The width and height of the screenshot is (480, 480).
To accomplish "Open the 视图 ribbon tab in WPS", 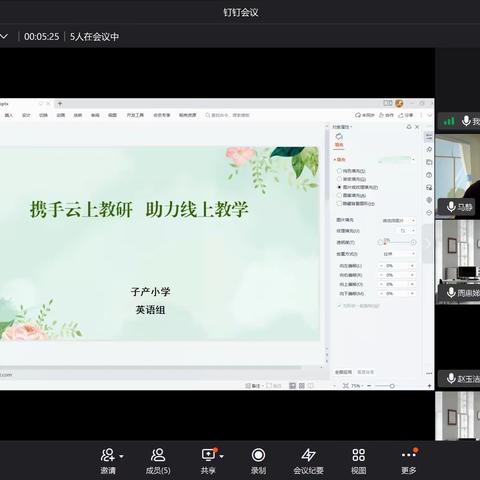I will pyautogui.click(x=112, y=115).
